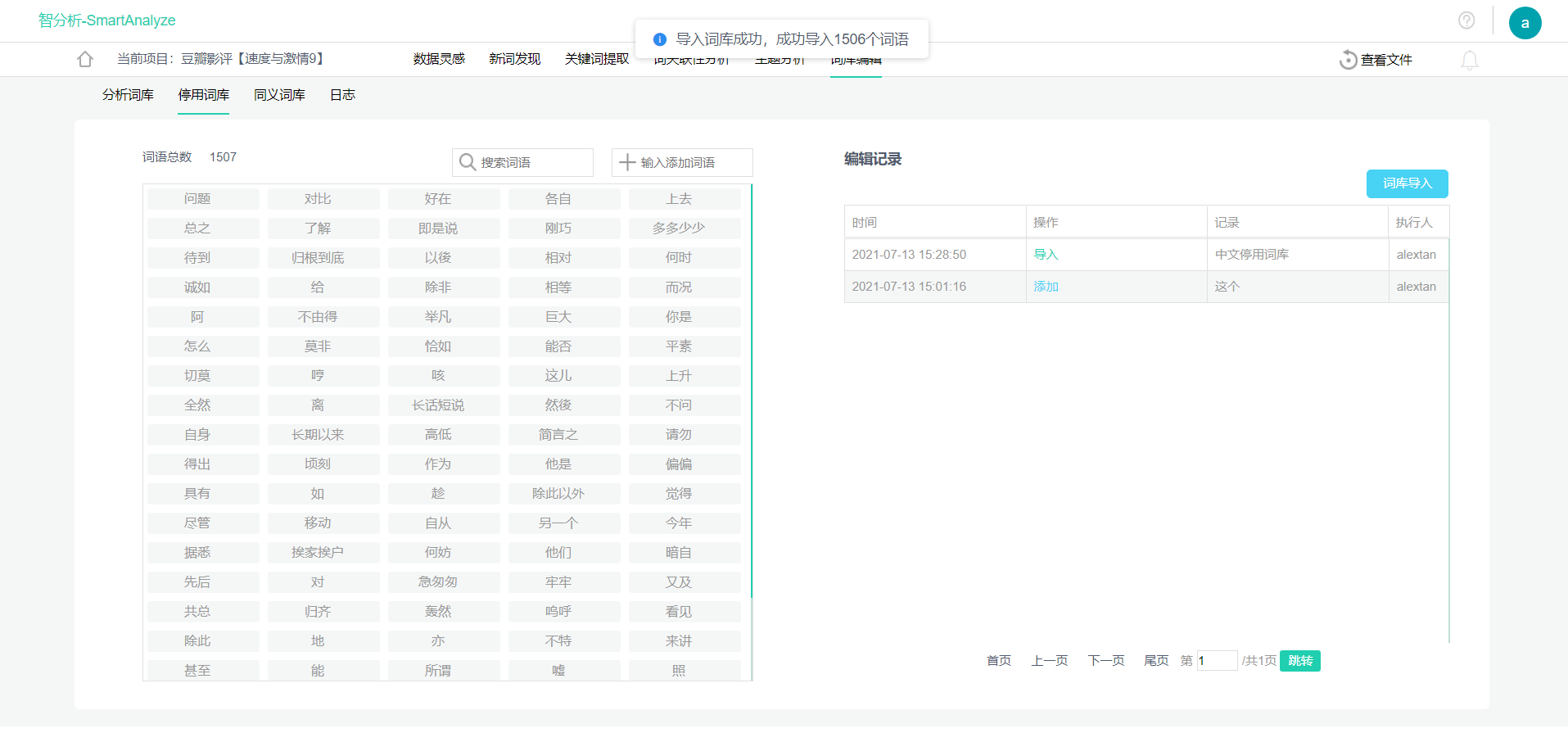Open the 关键词提取 menu
The height and width of the screenshot is (733, 1568).
[597, 59]
